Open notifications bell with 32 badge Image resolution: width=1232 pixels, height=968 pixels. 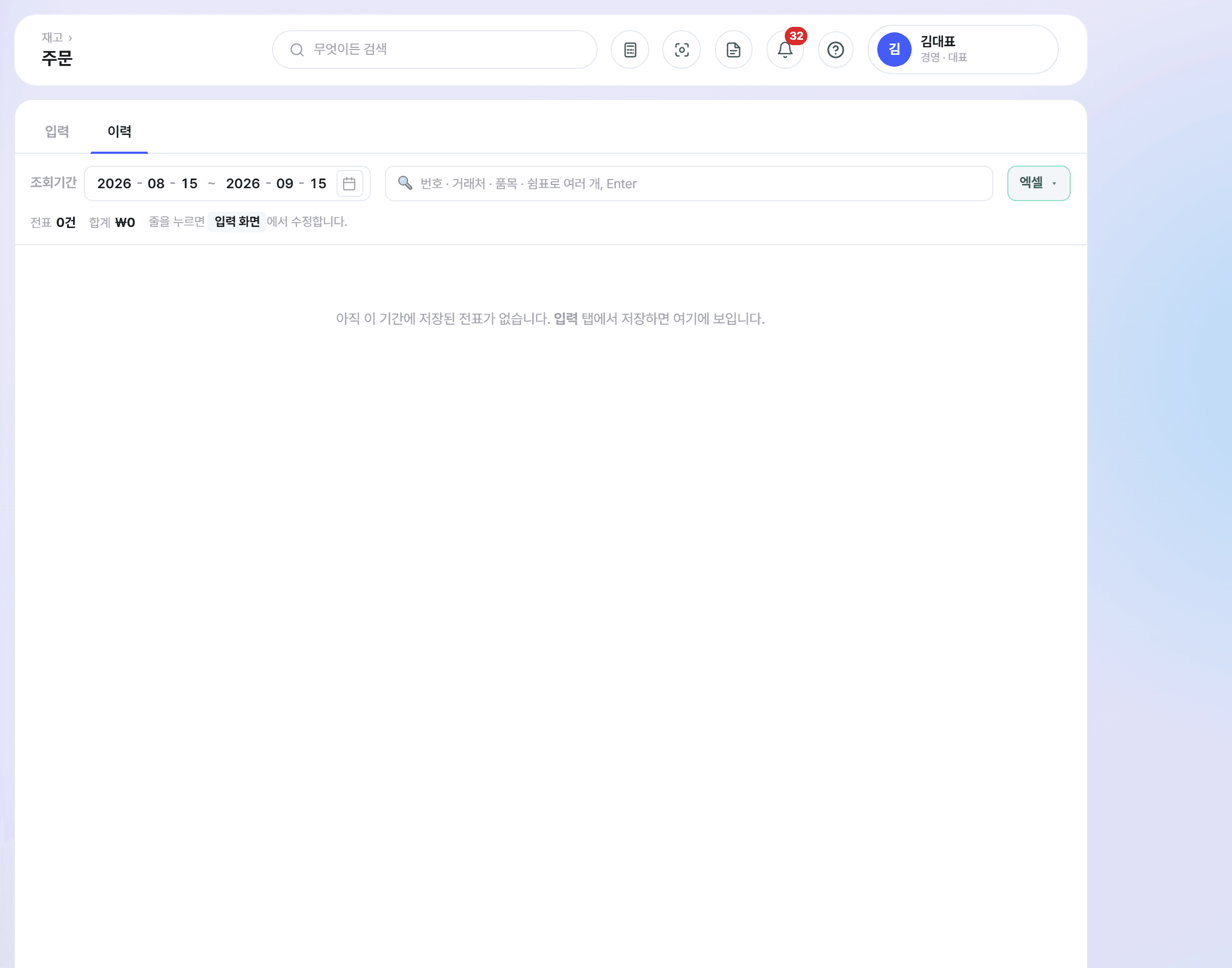785,50
